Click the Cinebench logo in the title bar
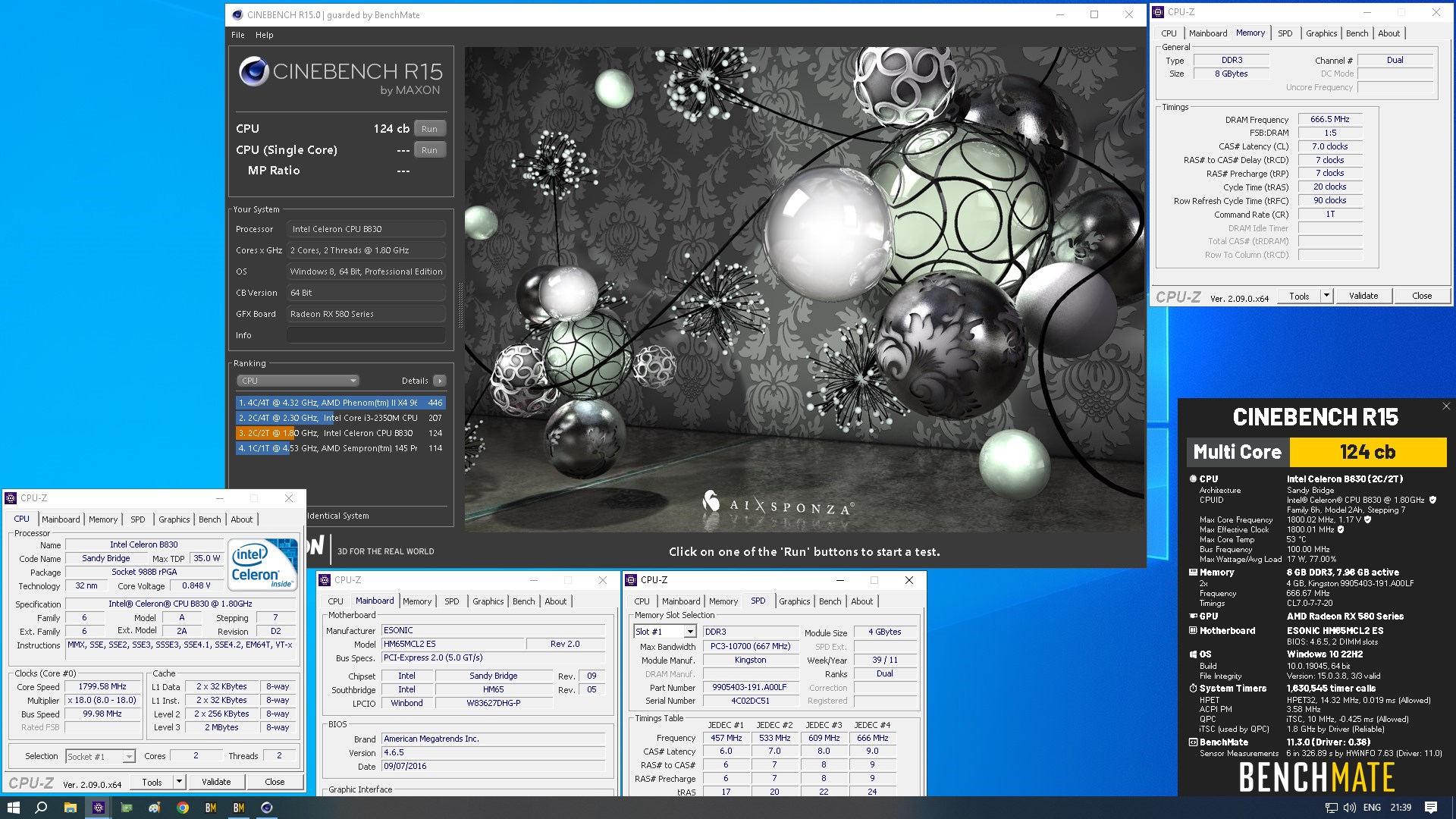 point(237,14)
